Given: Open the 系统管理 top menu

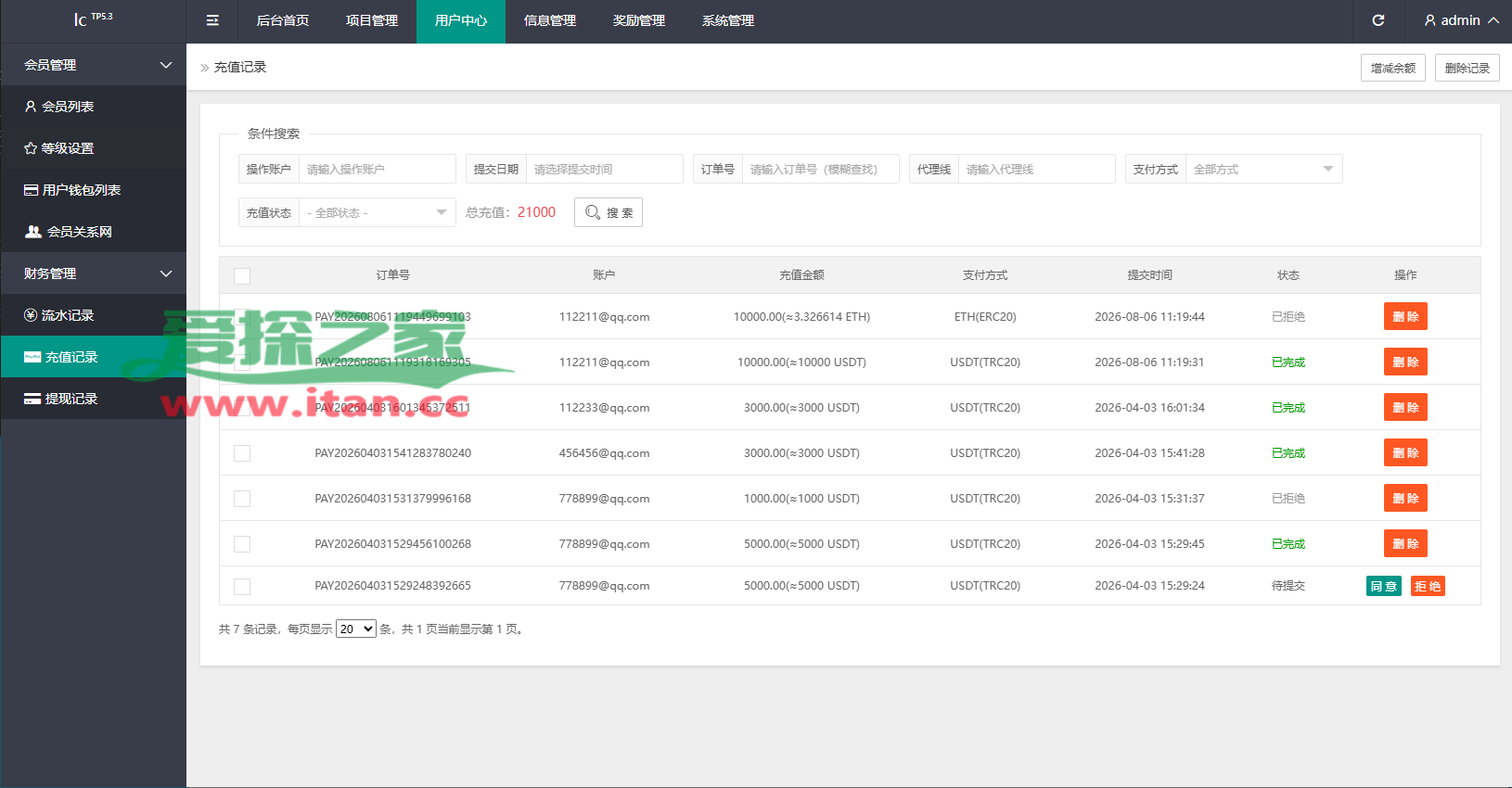Looking at the screenshot, I should pos(728,20).
